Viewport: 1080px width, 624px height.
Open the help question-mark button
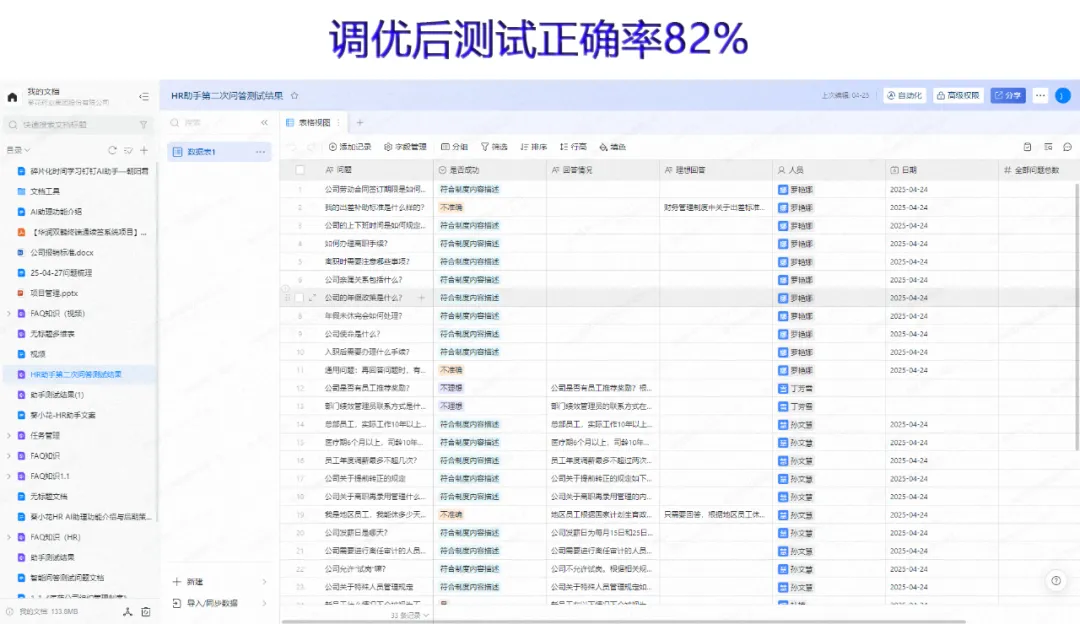[1056, 581]
